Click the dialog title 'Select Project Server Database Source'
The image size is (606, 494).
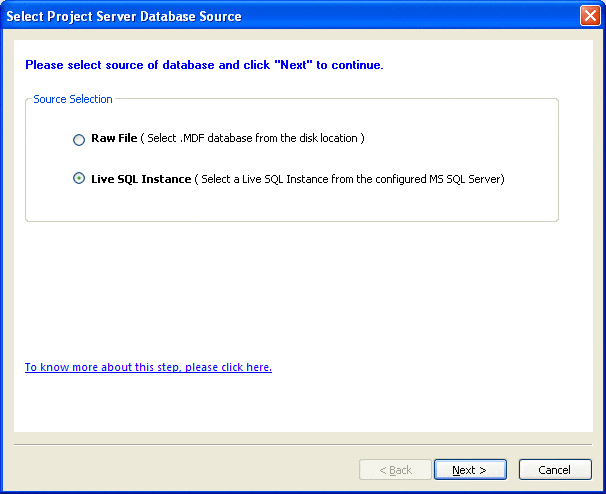(124, 17)
